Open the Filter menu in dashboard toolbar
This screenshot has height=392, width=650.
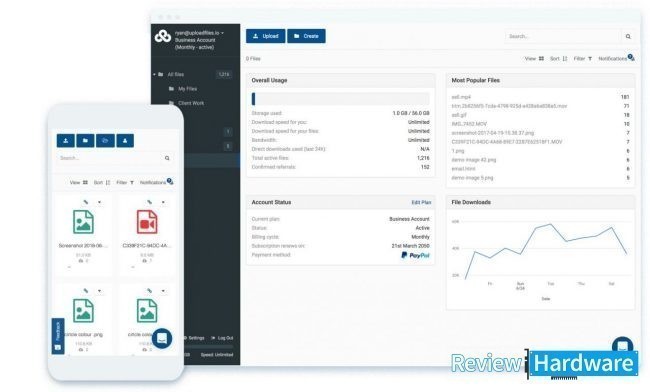582,59
